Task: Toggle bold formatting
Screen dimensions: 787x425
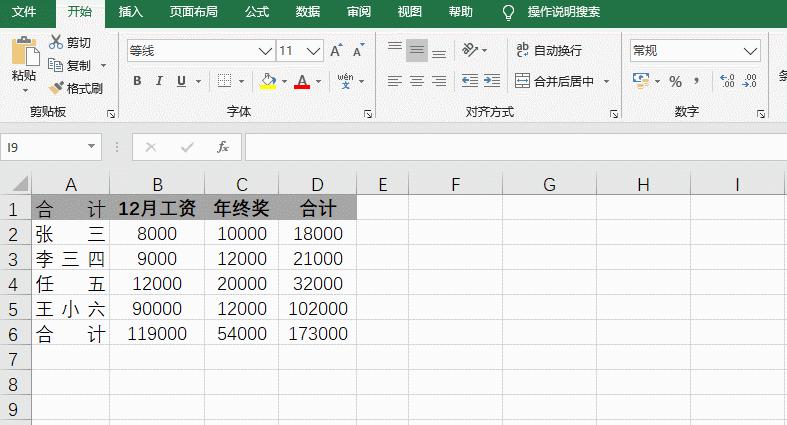Action: [x=137, y=81]
